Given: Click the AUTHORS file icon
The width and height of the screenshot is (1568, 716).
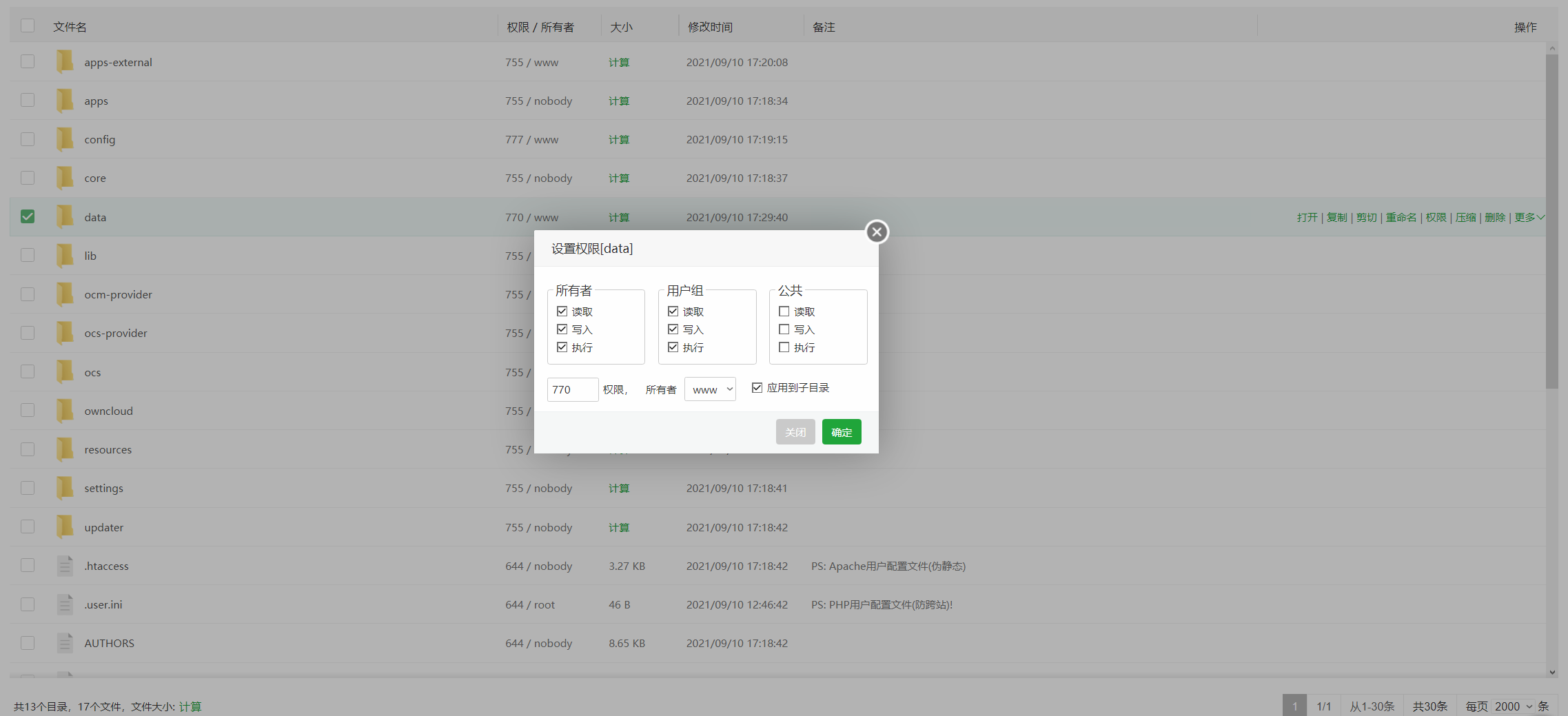Looking at the screenshot, I should pos(65,642).
